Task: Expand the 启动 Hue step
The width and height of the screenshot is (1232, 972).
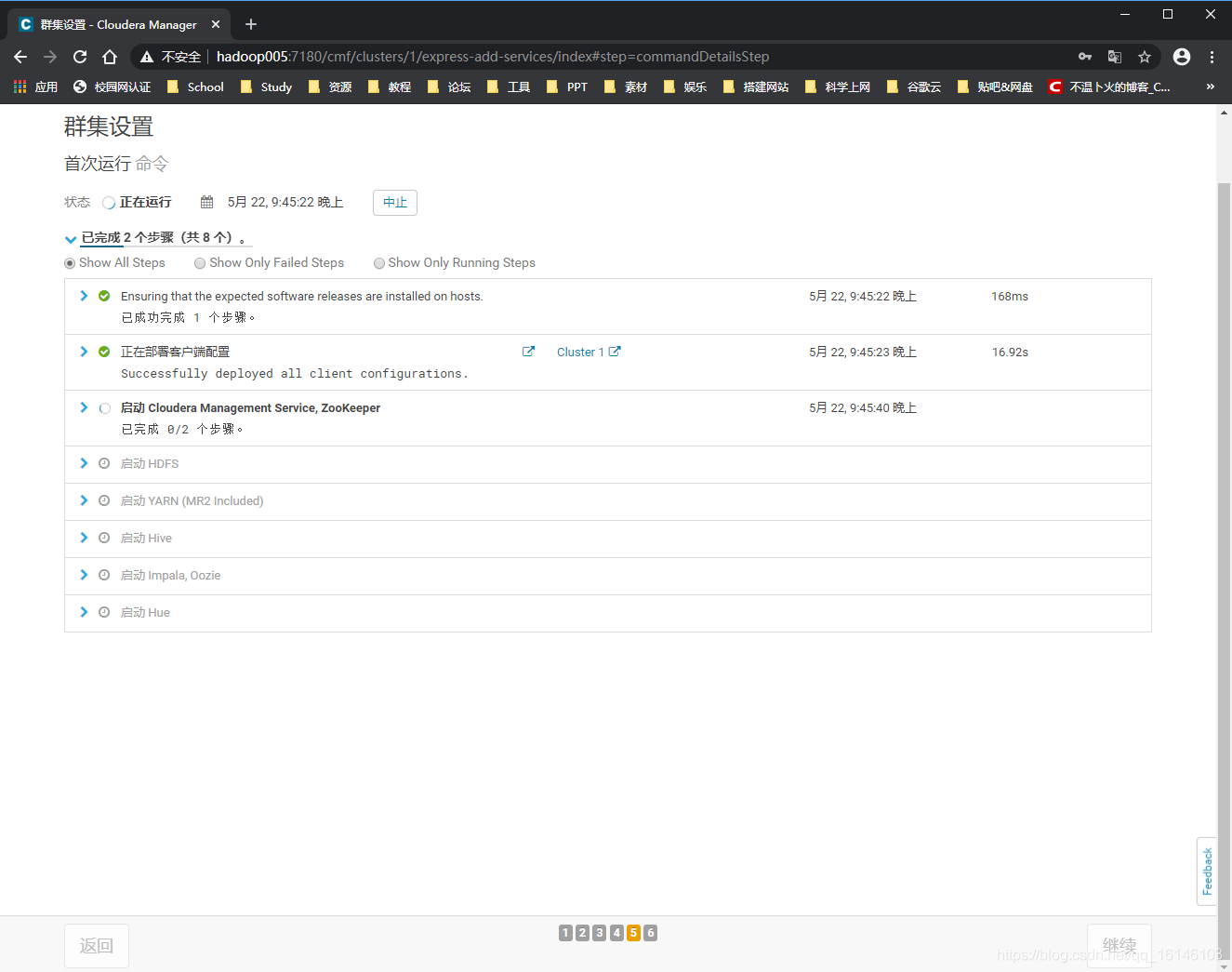Action: 84,612
